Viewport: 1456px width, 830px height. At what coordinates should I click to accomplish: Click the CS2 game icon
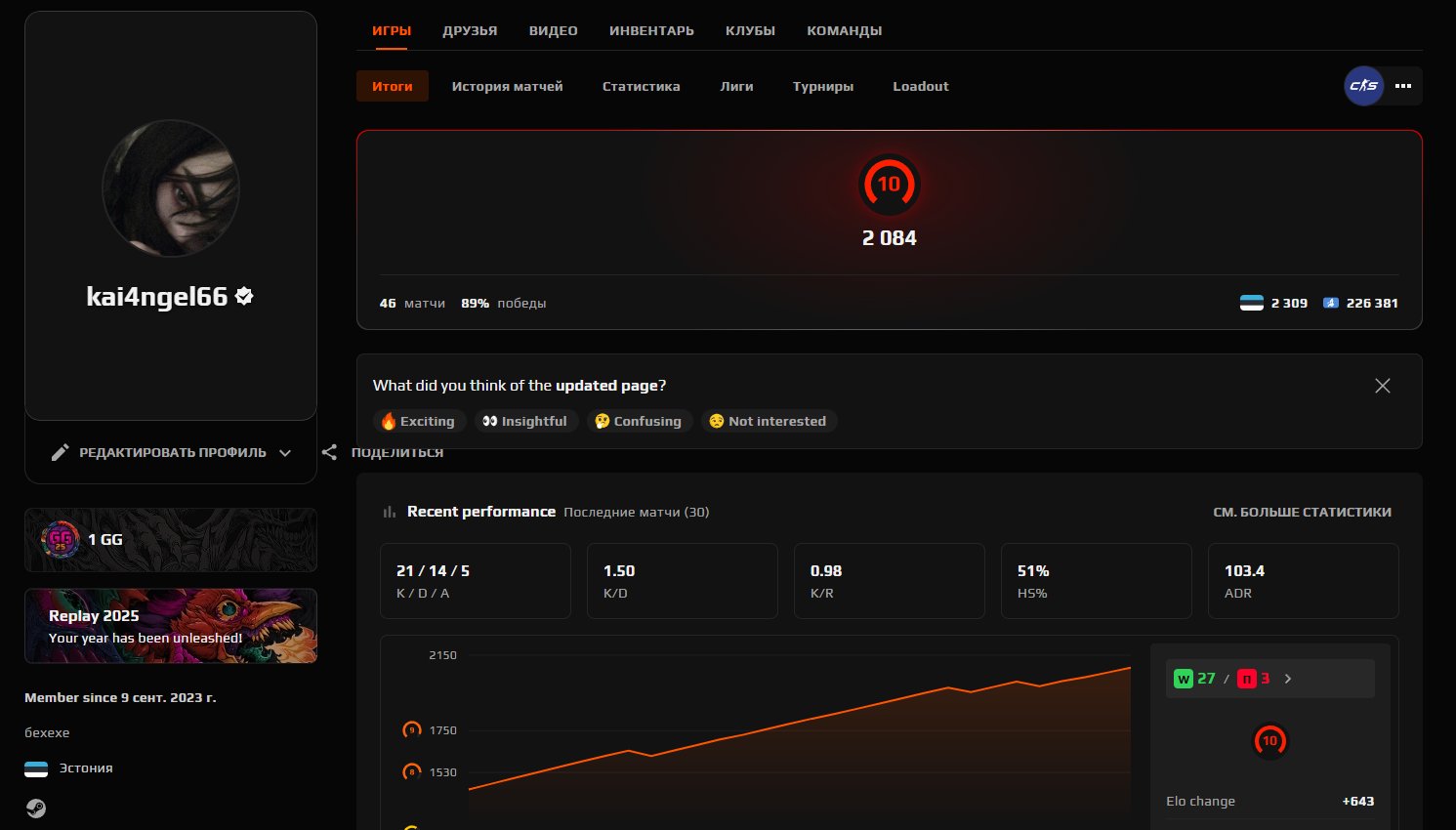(1363, 86)
